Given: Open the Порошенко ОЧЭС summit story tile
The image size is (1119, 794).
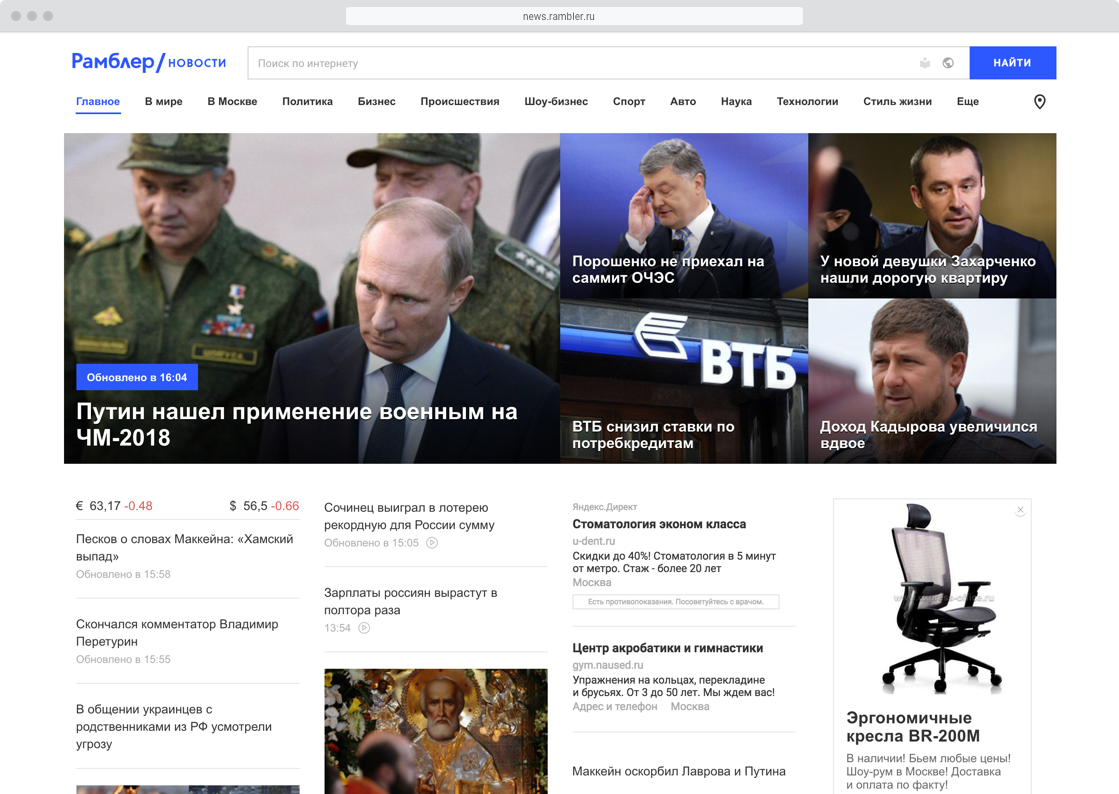Looking at the screenshot, I should pyautogui.click(x=684, y=215).
